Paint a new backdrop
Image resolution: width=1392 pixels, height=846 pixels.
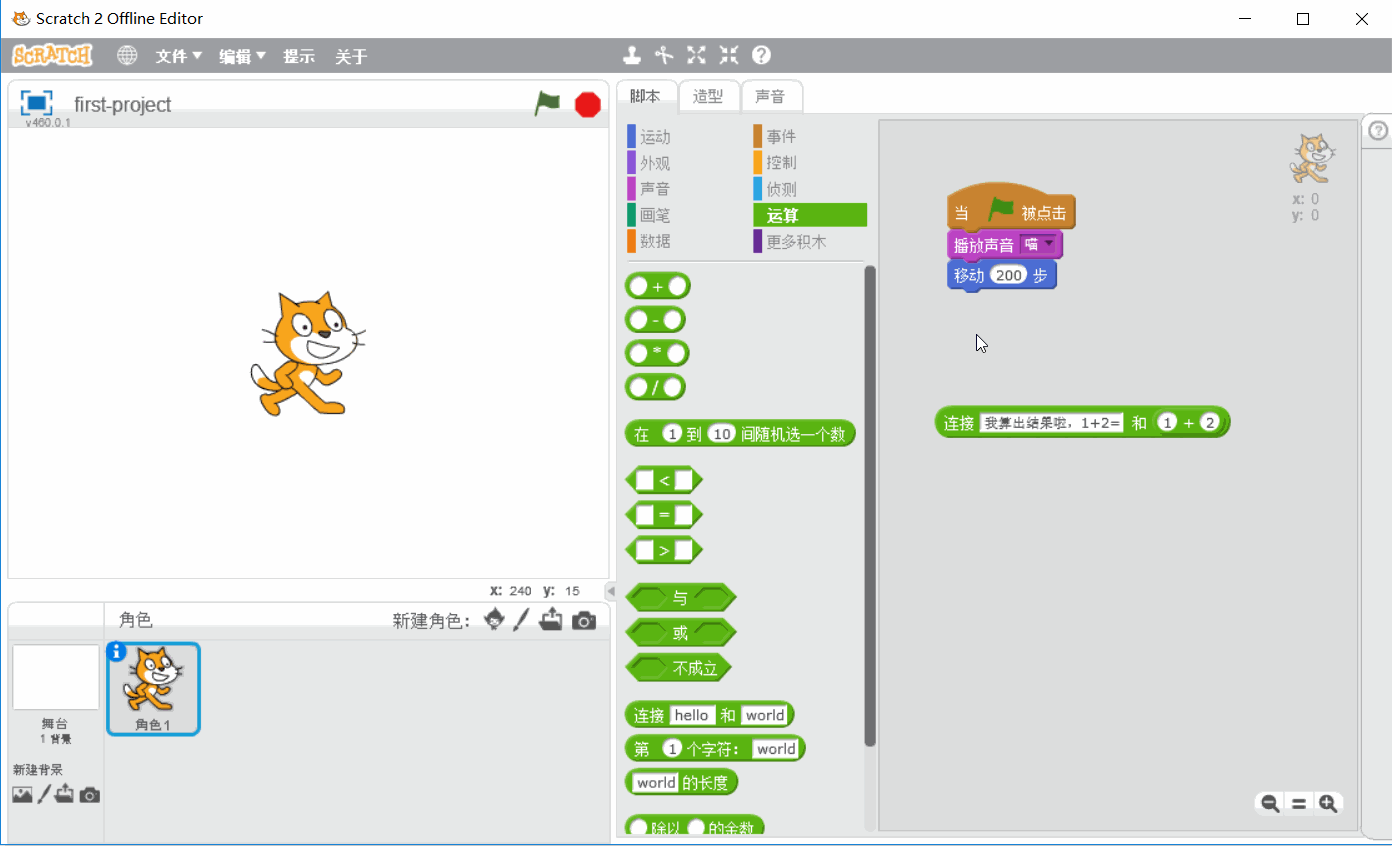click(x=44, y=795)
